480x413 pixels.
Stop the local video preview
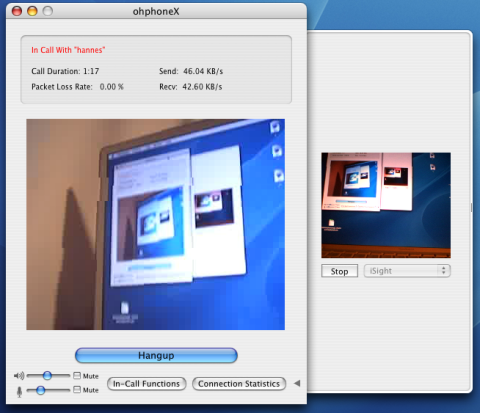tap(339, 271)
